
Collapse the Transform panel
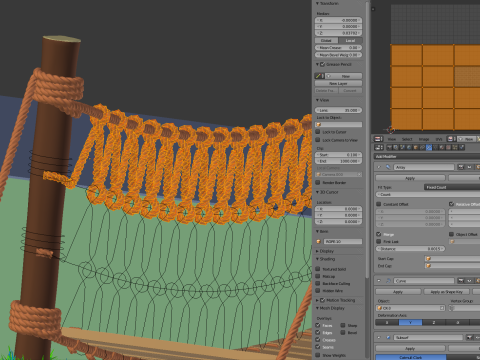(x=317, y=3)
